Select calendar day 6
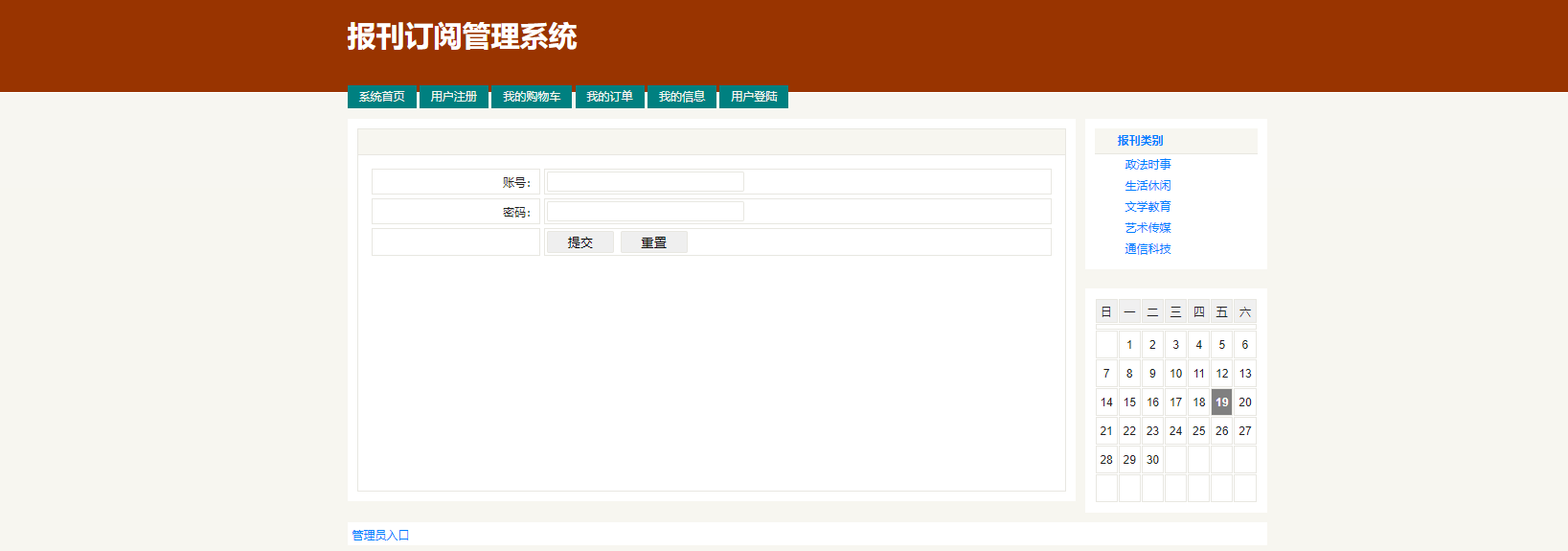Viewport: 1568px width, 551px height. click(x=1245, y=345)
